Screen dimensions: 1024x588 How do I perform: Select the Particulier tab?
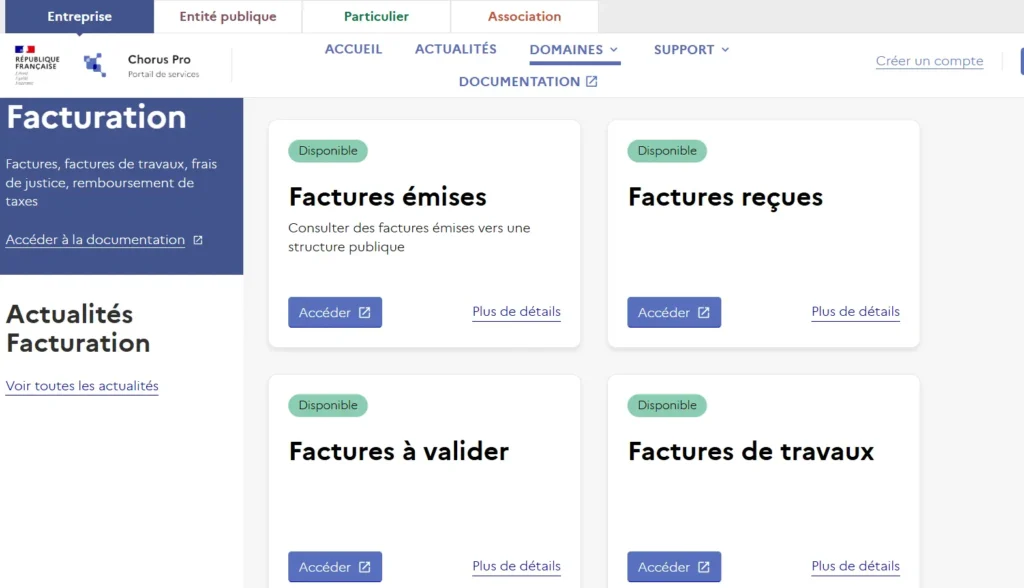[x=376, y=16]
